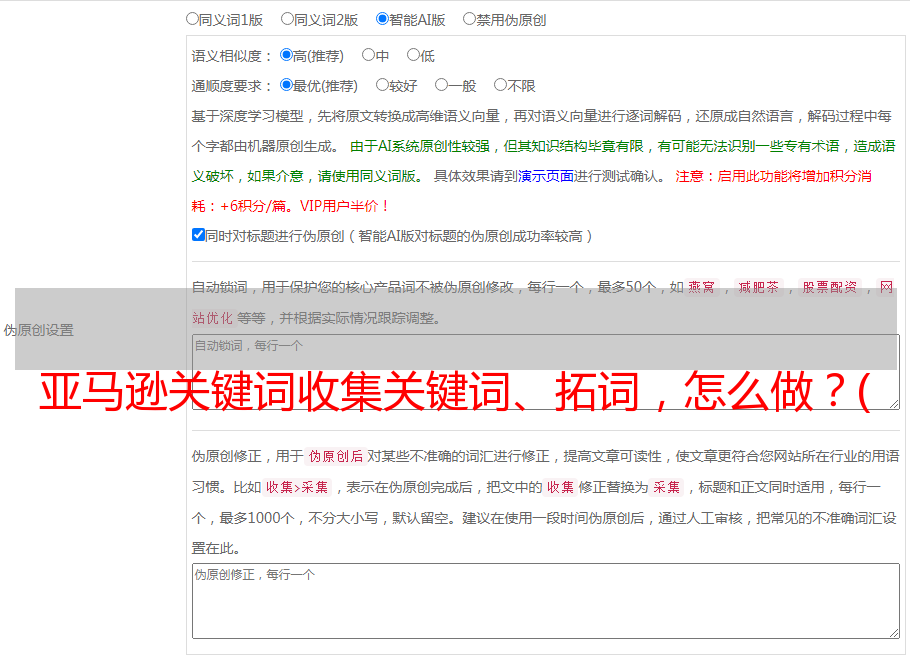
Task: Open the 演示页面 link
Action: (x=546, y=176)
